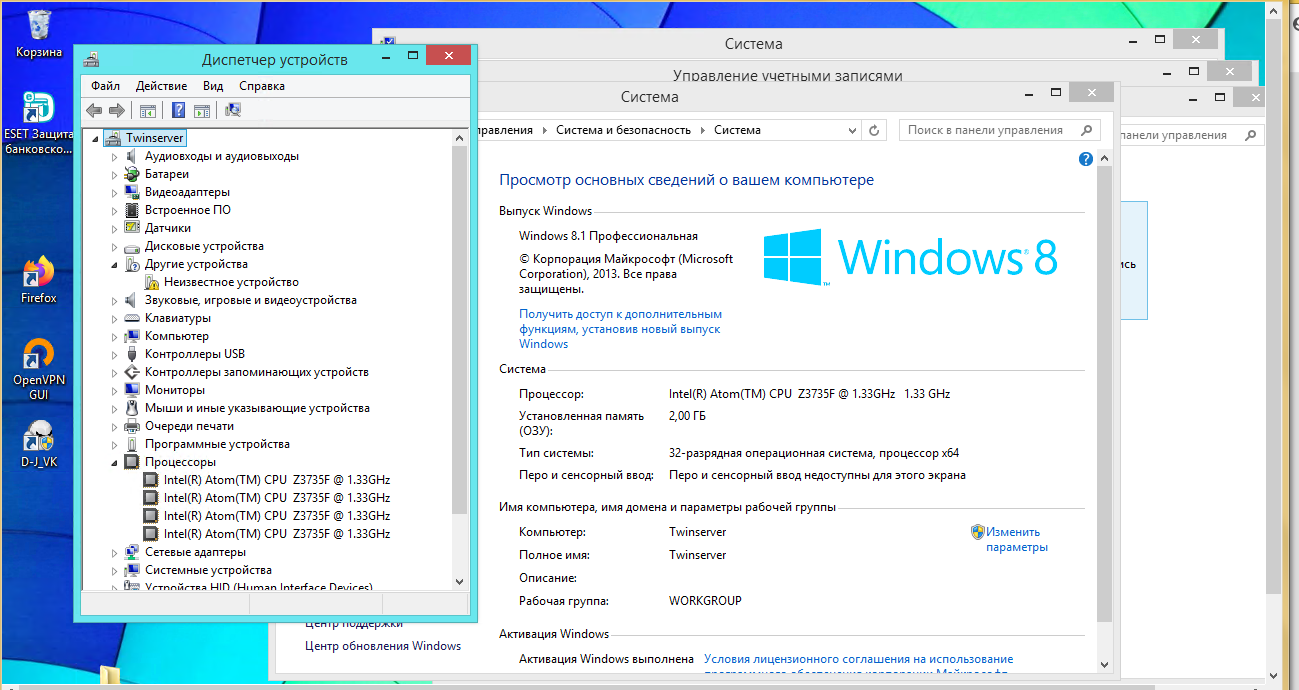This screenshot has height=690, width=1299.
Task: Collapse the Процессоры tree node
Action: tap(115, 463)
